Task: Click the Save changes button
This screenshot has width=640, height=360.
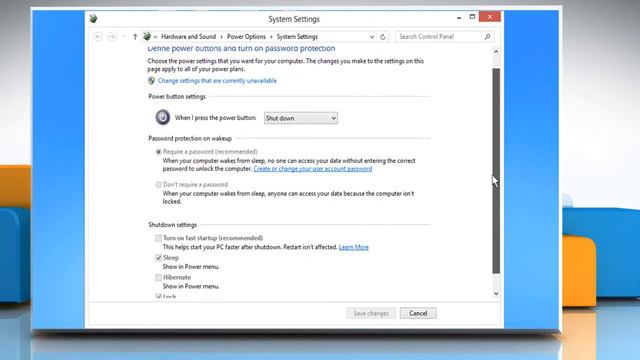Action: tap(371, 313)
